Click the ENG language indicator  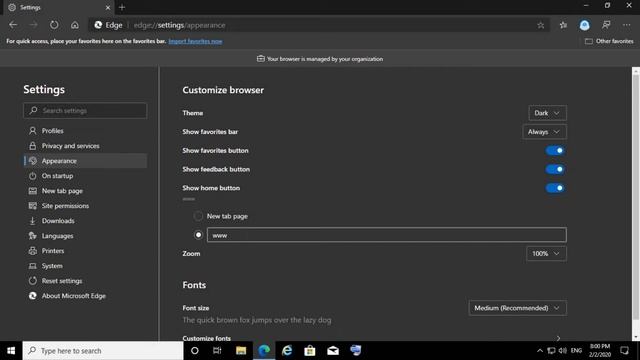pos(576,351)
